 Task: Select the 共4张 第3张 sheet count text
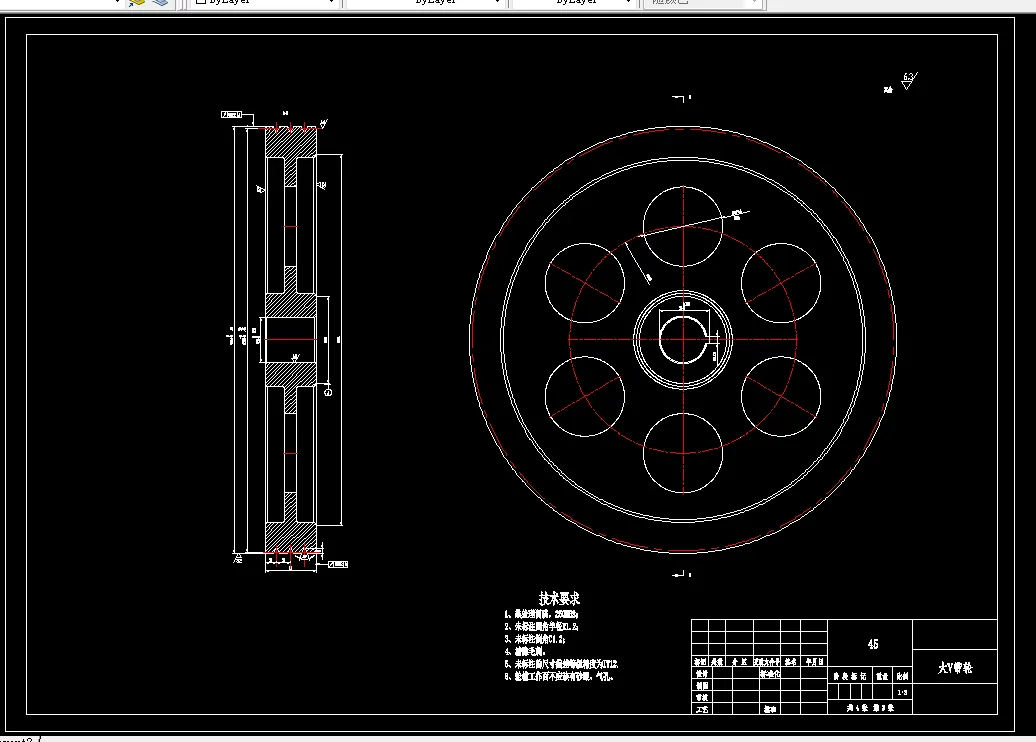click(870, 708)
